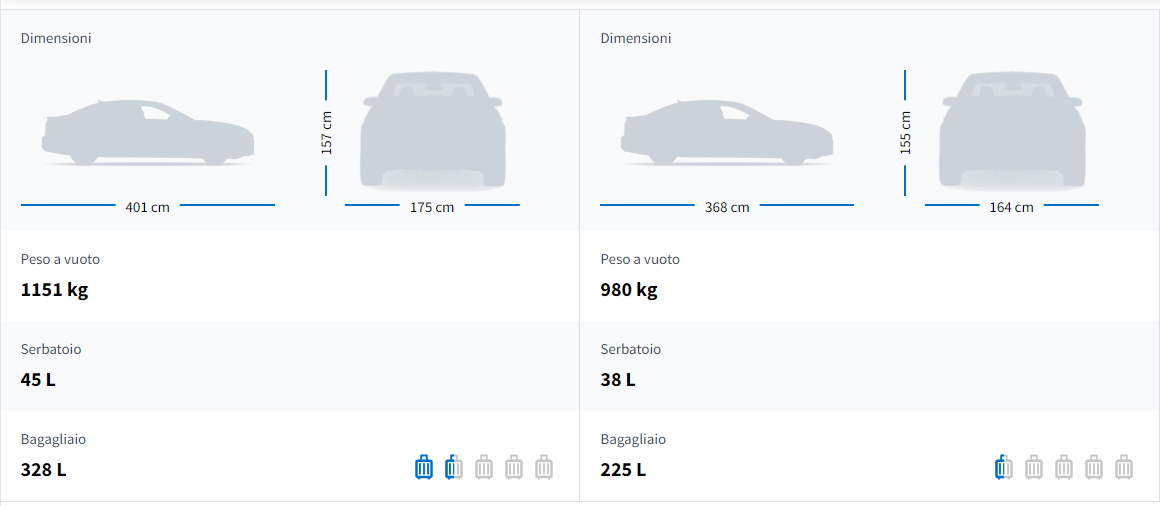Select the 45 L Serbatoio value
Viewport: 1160px width, 506px height.
coord(38,380)
